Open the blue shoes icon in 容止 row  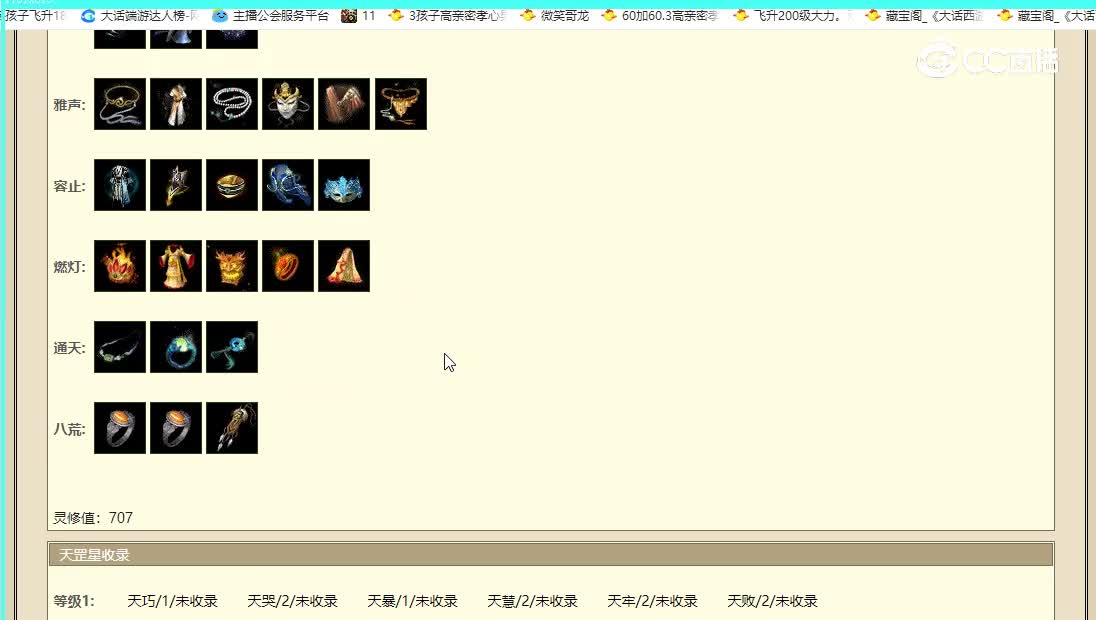288,185
